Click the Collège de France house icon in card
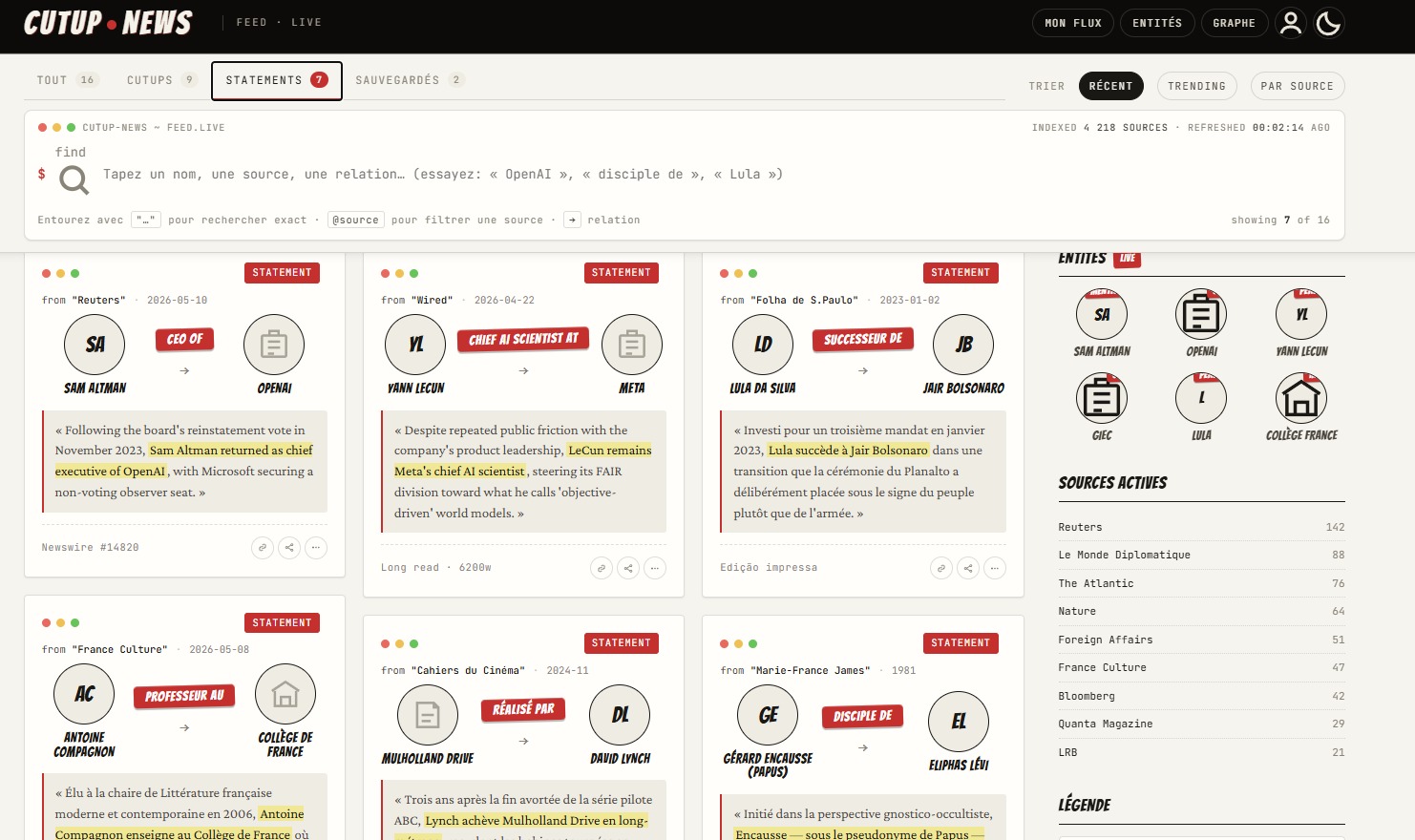Image resolution: width=1415 pixels, height=840 pixels. tap(285, 694)
